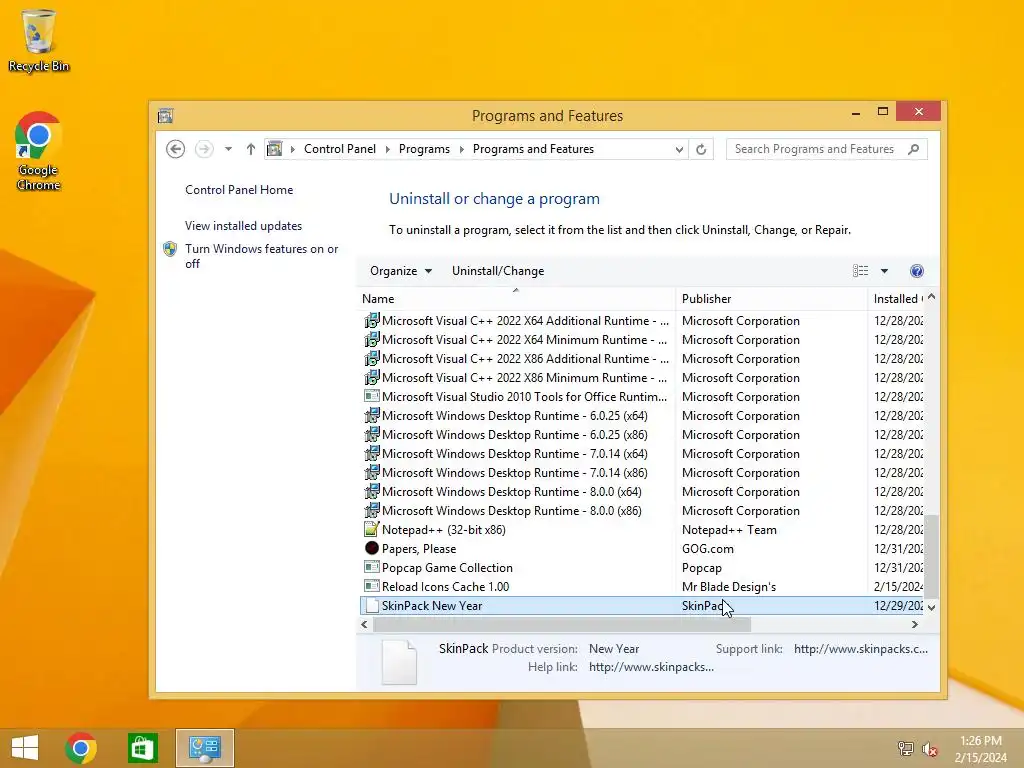Image resolution: width=1024 pixels, height=768 pixels.
Task: Select Microsoft Windows Desktop Runtime - 6.0.25 (x64)
Action: click(641, 416)
